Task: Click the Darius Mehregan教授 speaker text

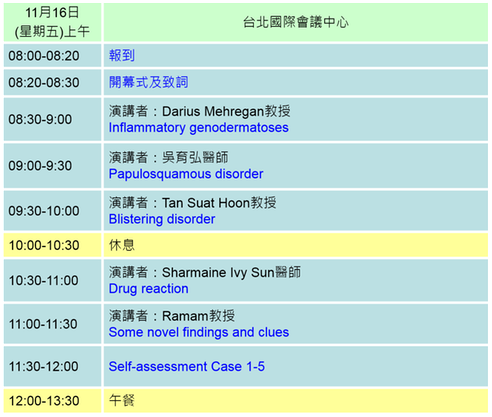Action: [x=226, y=111]
